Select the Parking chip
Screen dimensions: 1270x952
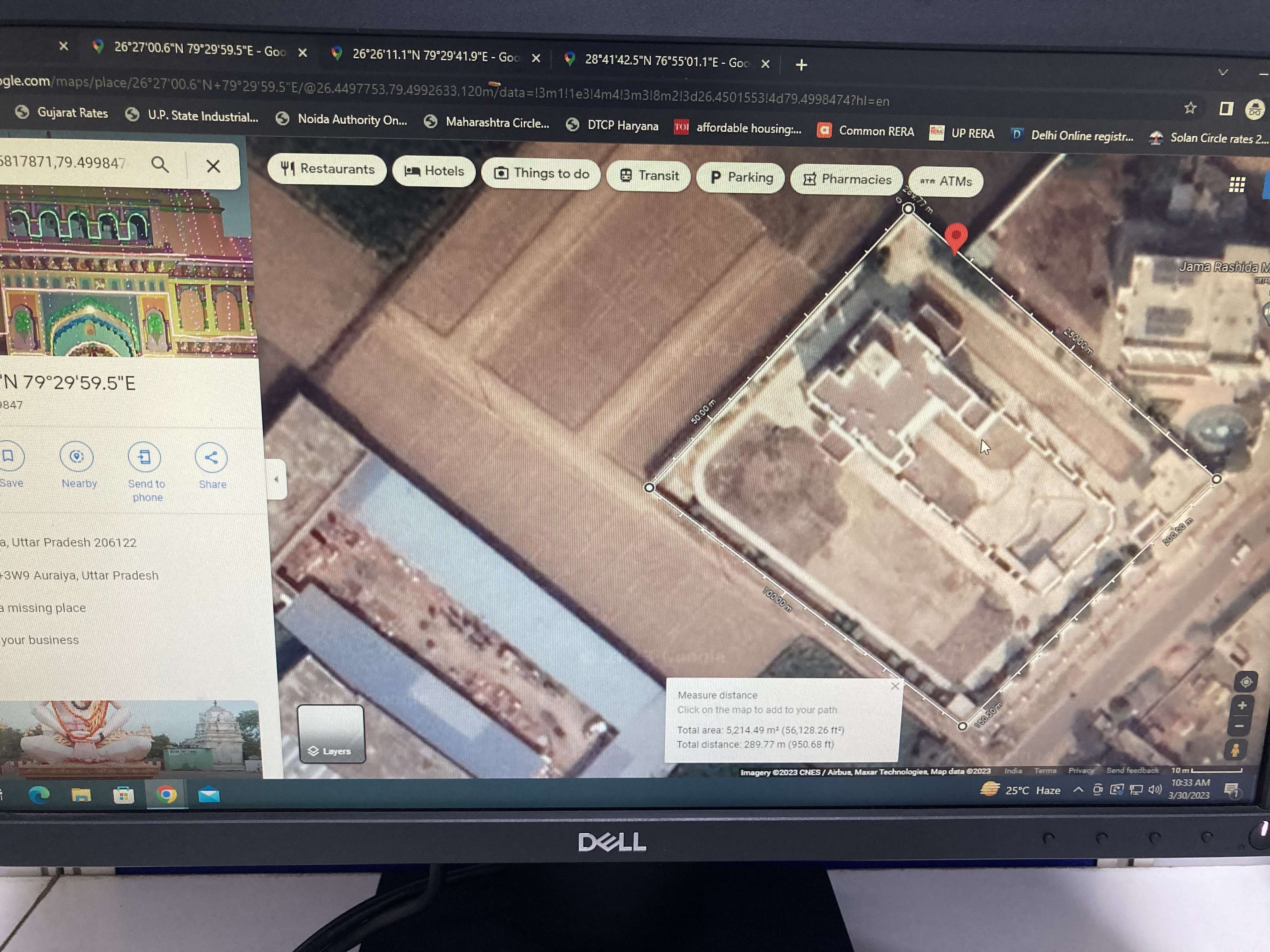click(x=741, y=177)
